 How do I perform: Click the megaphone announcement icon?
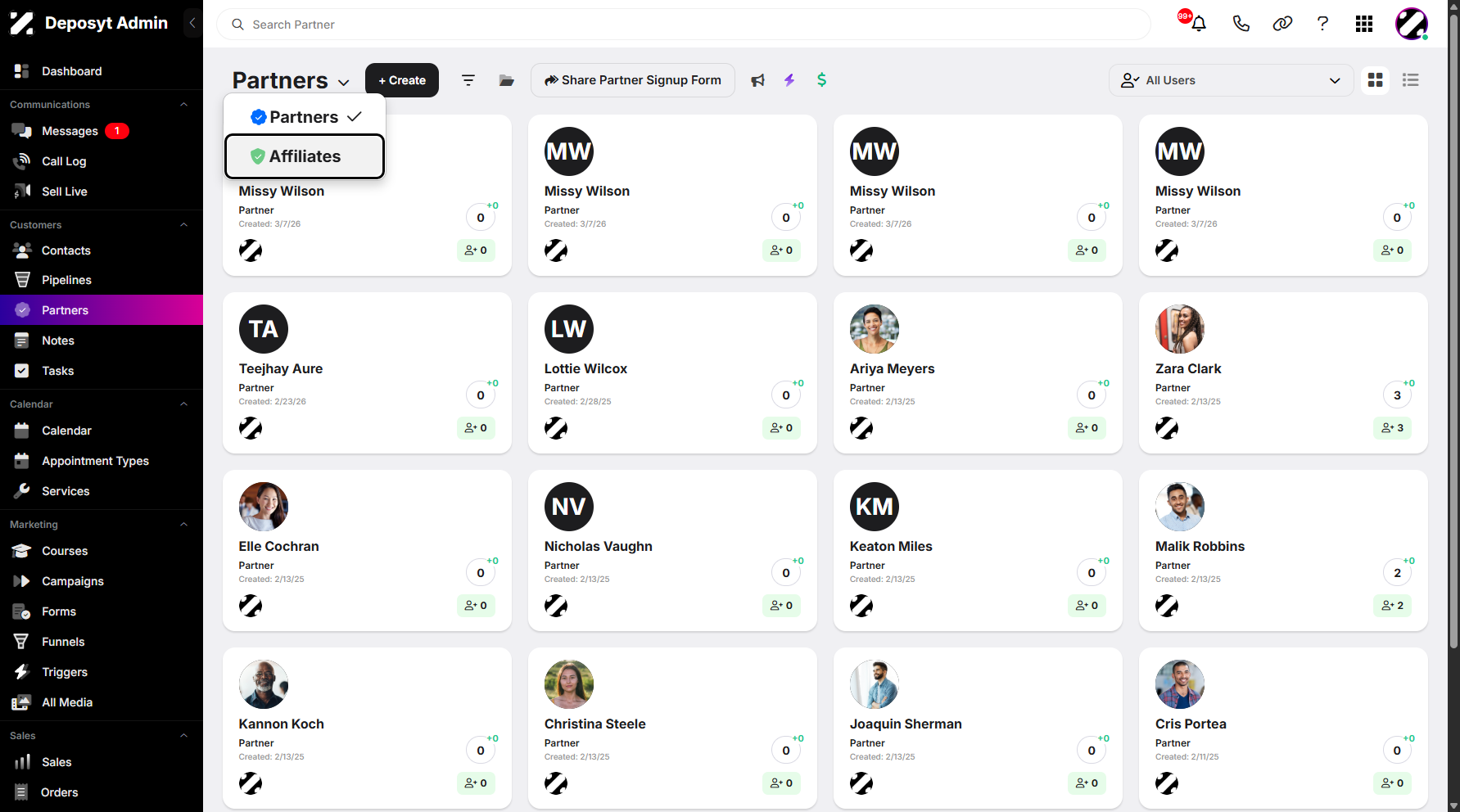pos(757,80)
